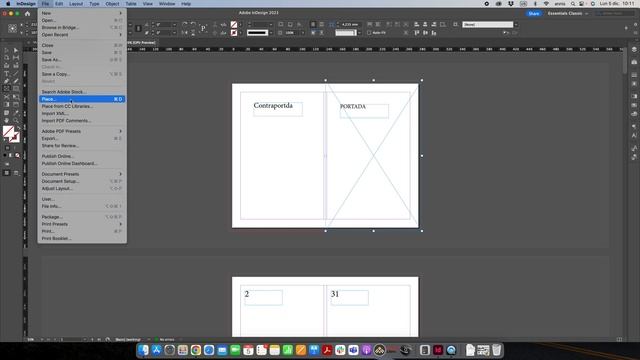The width and height of the screenshot is (640, 360).
Task: Click the reference point locator grid
Action: [12, 29]
